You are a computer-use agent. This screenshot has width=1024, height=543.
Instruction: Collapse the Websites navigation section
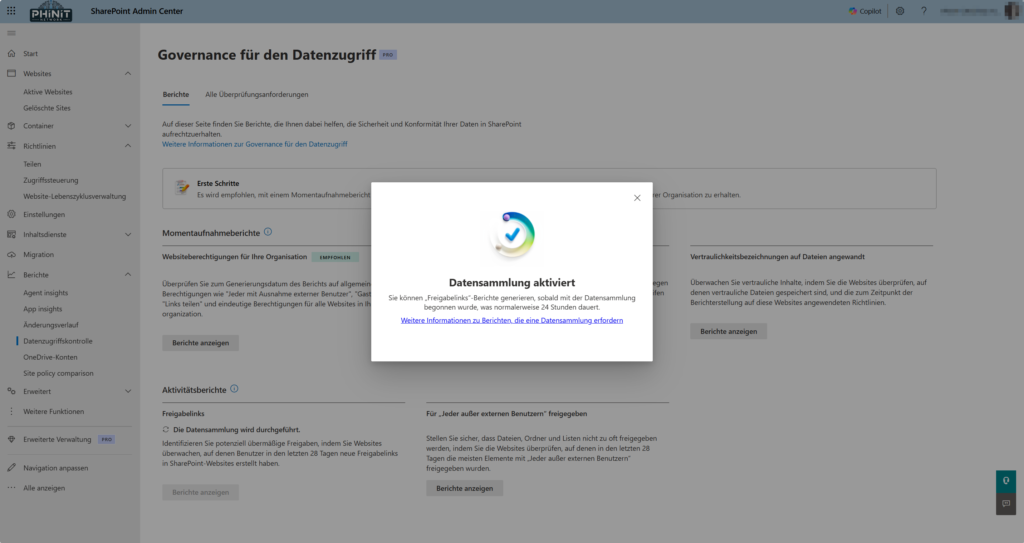tap(128, 74)
